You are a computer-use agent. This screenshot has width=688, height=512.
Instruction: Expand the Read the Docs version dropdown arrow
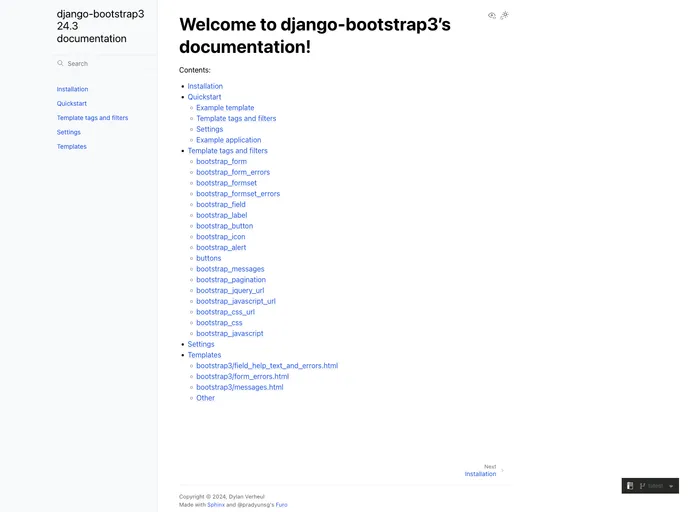(x=671, y=486)
